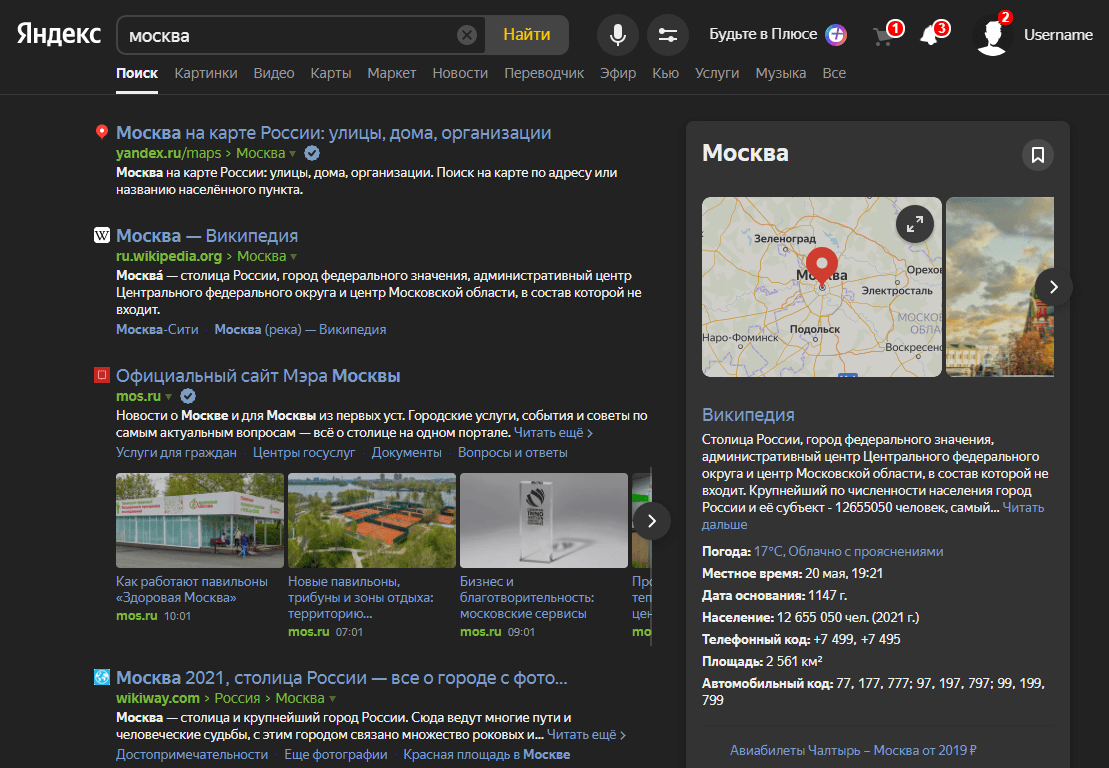Open Москва — Википедия result title
Viewport: 1109px width, 768px height.
(207, 235)
